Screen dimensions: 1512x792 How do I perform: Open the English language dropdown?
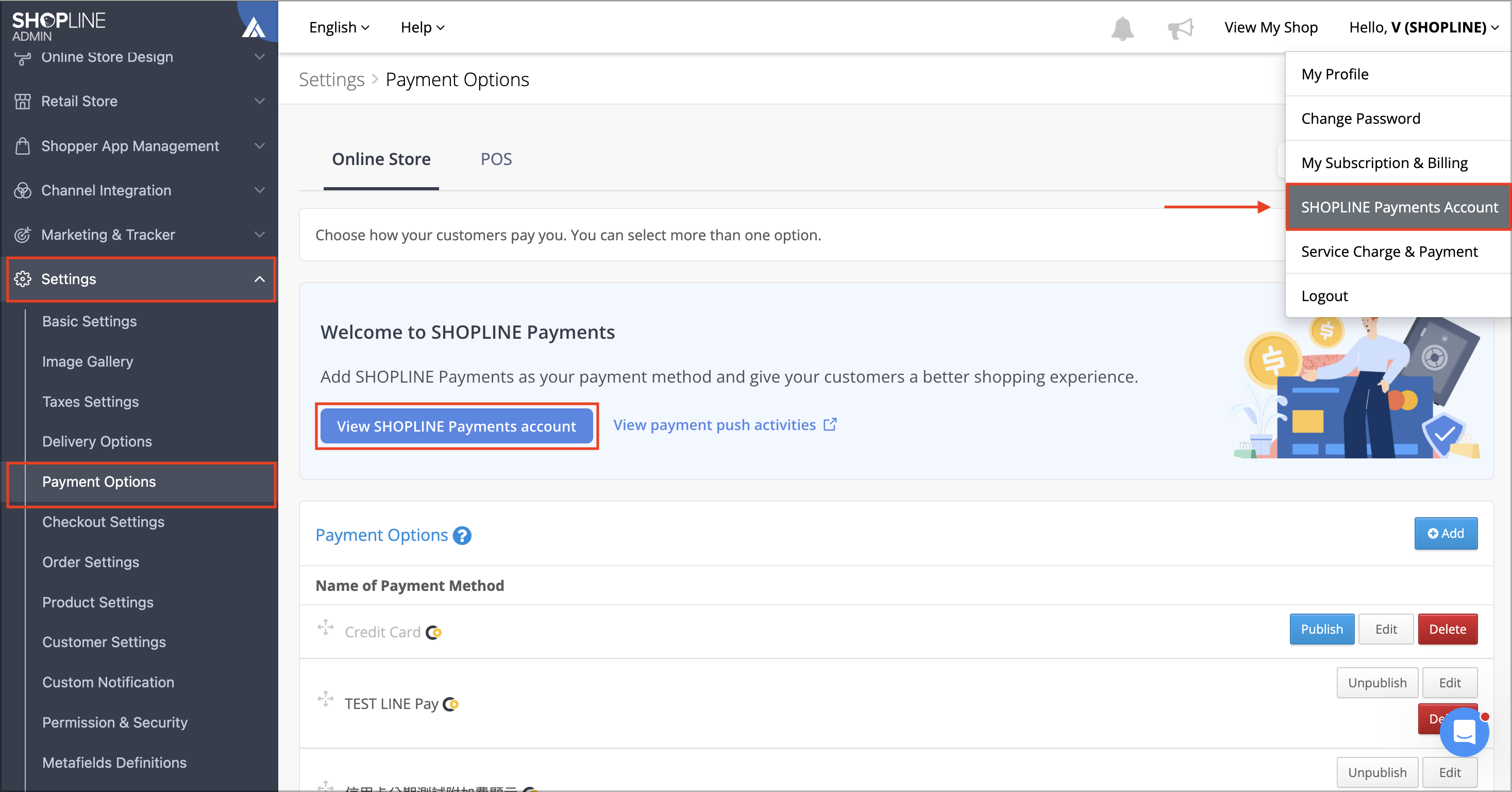[339, 28]
